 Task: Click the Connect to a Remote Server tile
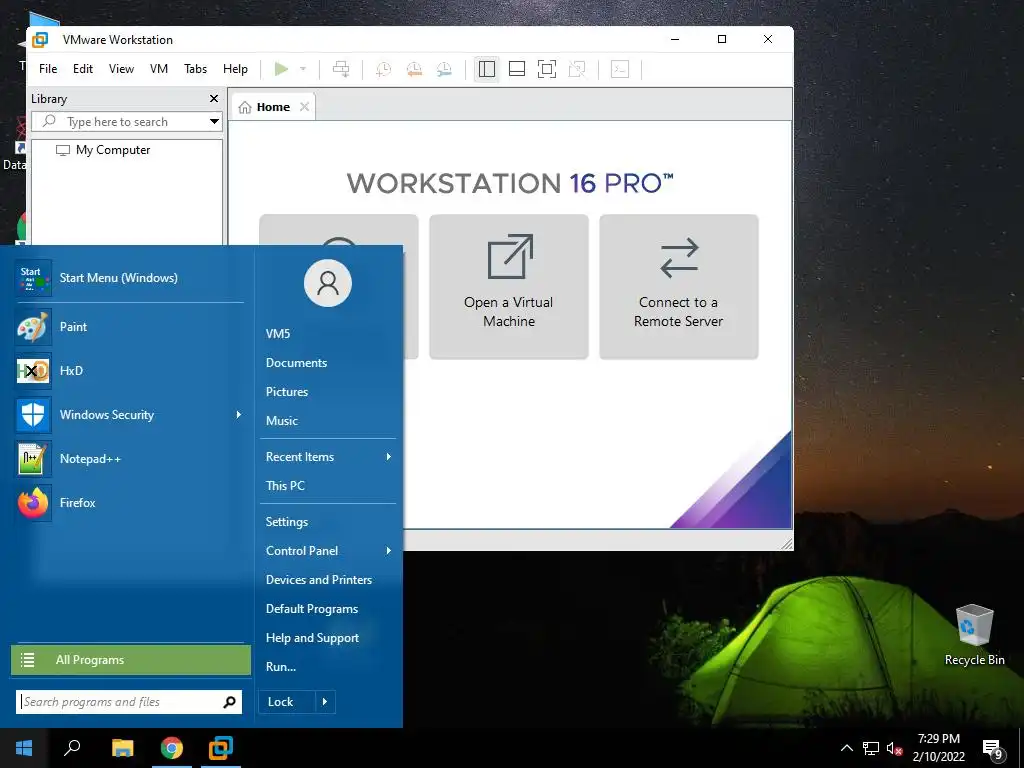tap(679, 287)
